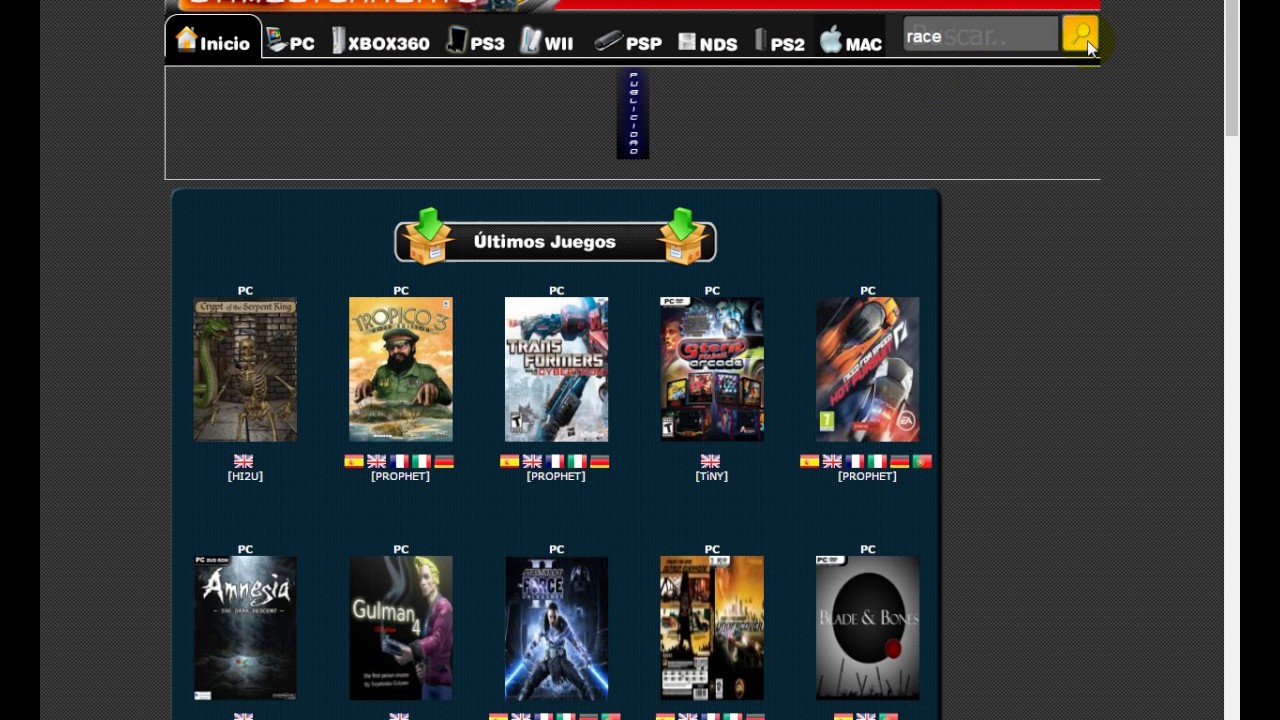1280x720 pixels.
Task: Click the right green download arrow box icon
Action: (x=683, y=236)
